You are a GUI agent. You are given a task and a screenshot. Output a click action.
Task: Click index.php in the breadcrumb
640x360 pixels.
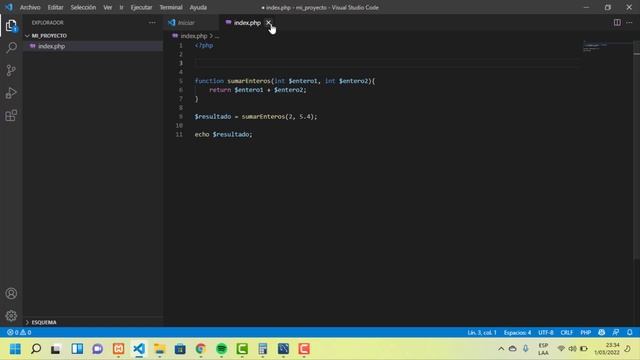193,36
